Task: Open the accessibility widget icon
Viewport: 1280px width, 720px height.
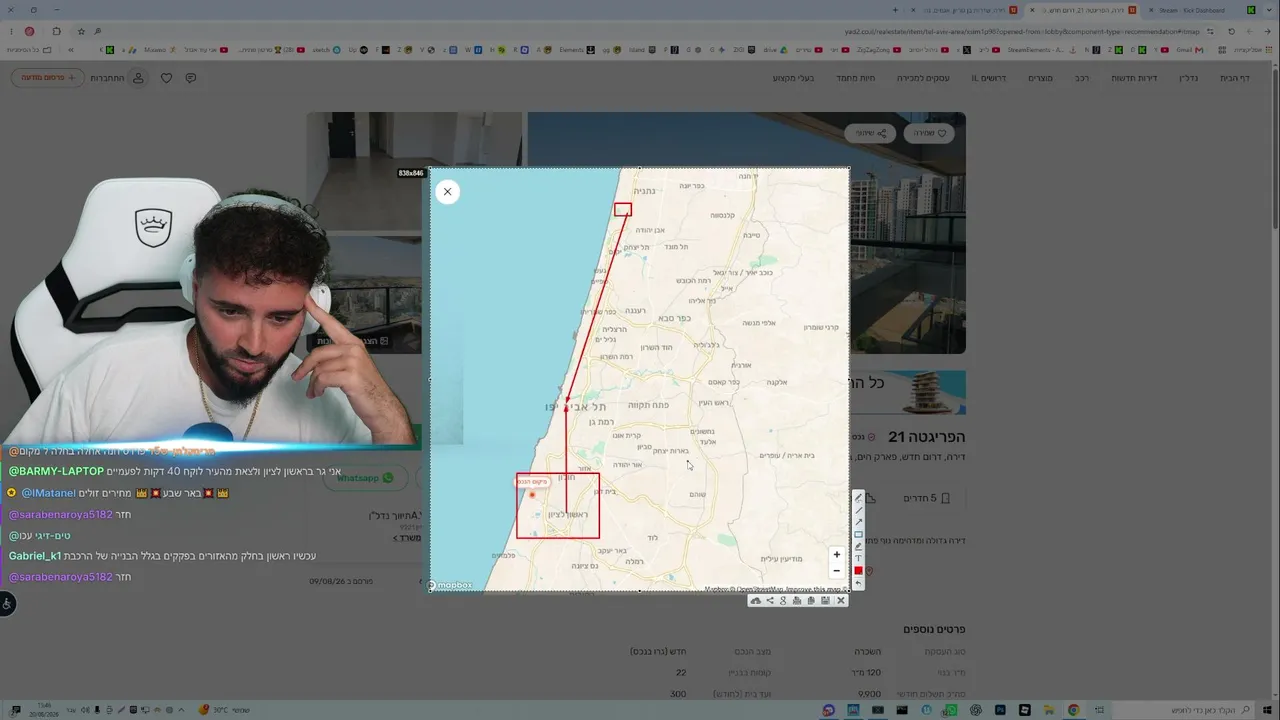Action: 7,603
